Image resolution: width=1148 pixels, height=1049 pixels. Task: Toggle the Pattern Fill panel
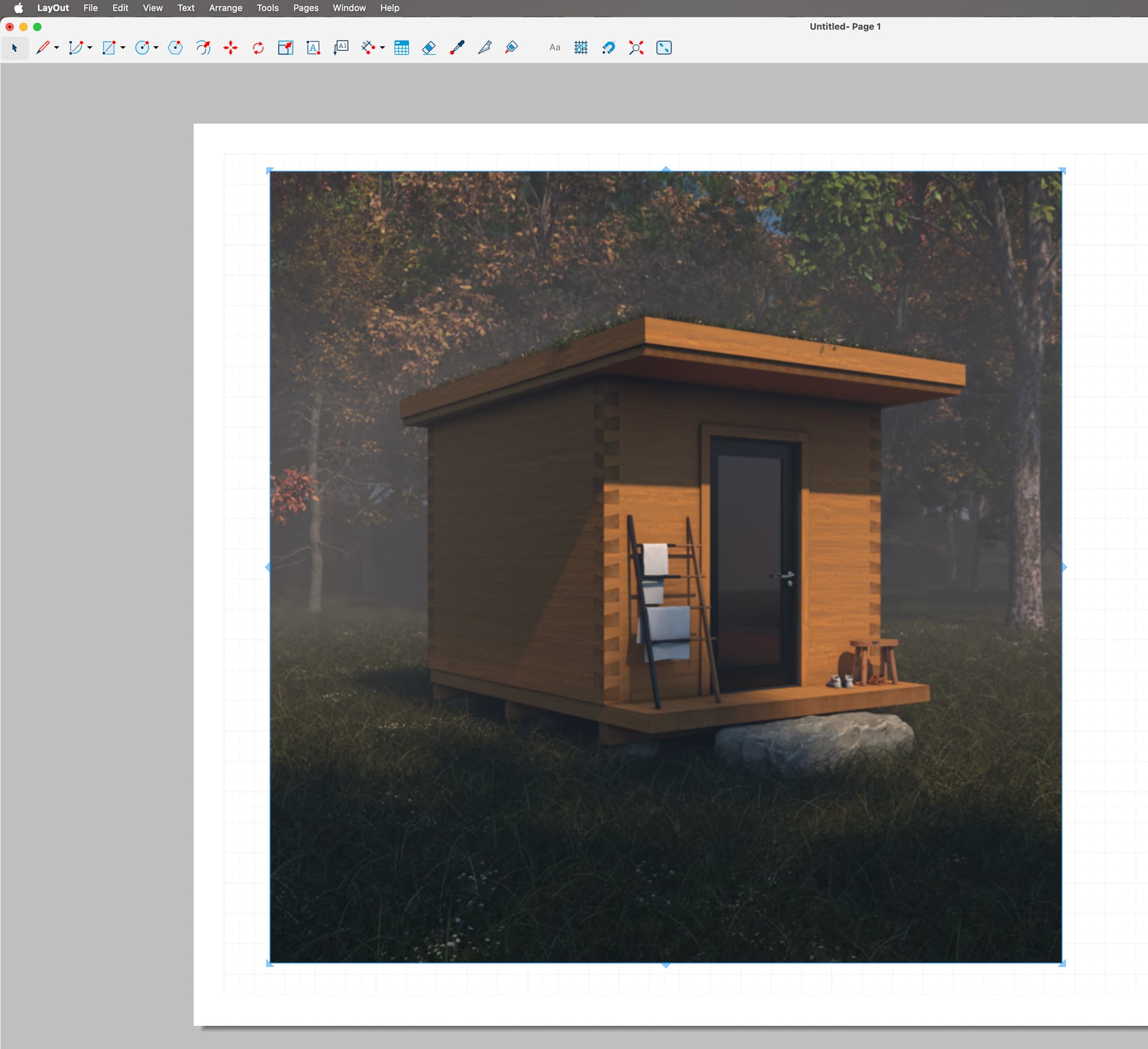581,47
